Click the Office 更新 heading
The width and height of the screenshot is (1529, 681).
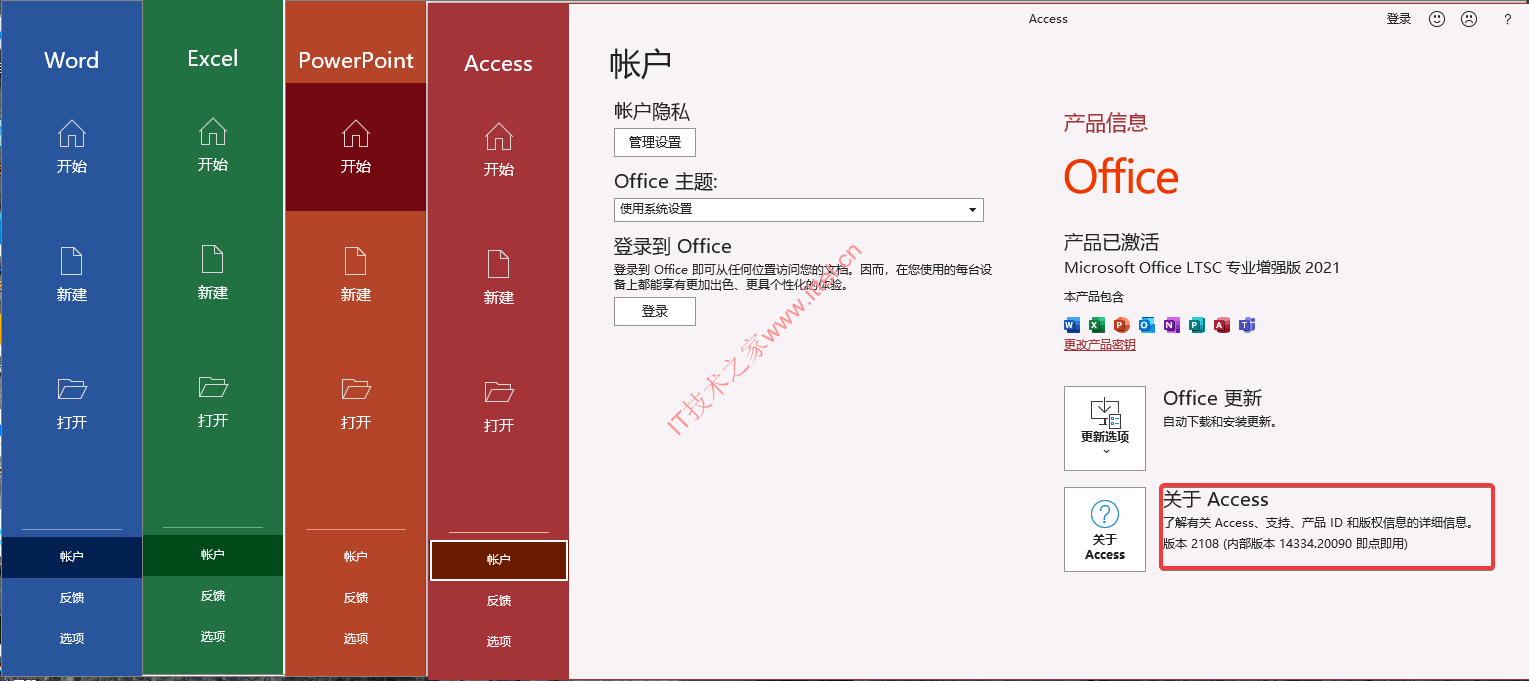pos(1213,398)
